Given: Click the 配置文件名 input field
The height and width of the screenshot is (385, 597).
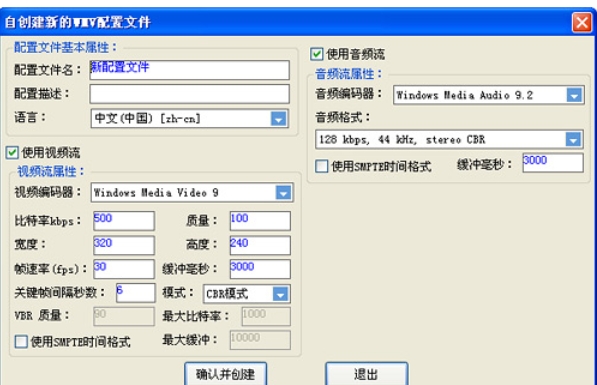Looking at the screenshot, I should point(190,70).
